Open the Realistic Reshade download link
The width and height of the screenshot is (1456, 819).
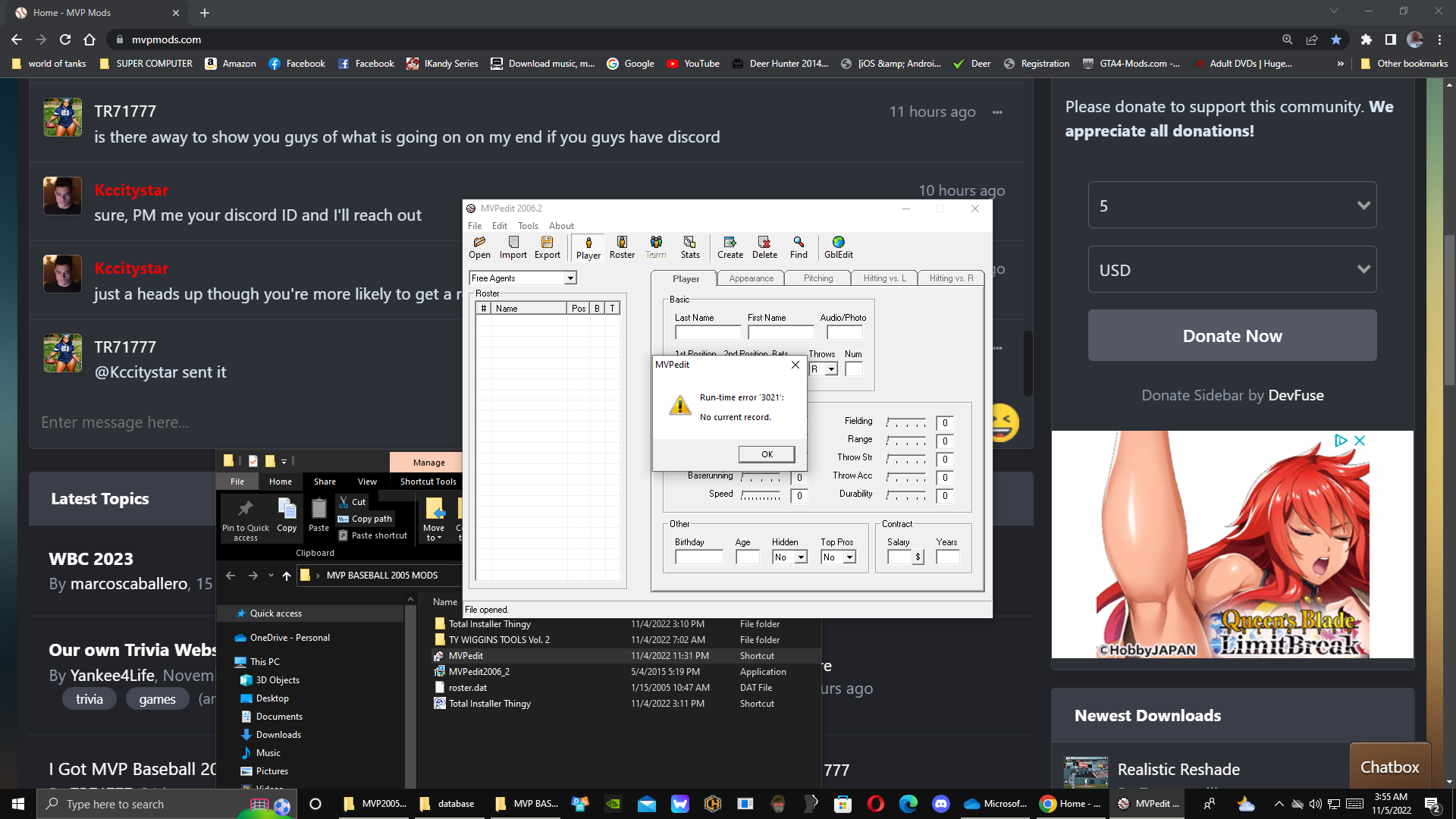pyautogui.click(x=1178, y=769)
